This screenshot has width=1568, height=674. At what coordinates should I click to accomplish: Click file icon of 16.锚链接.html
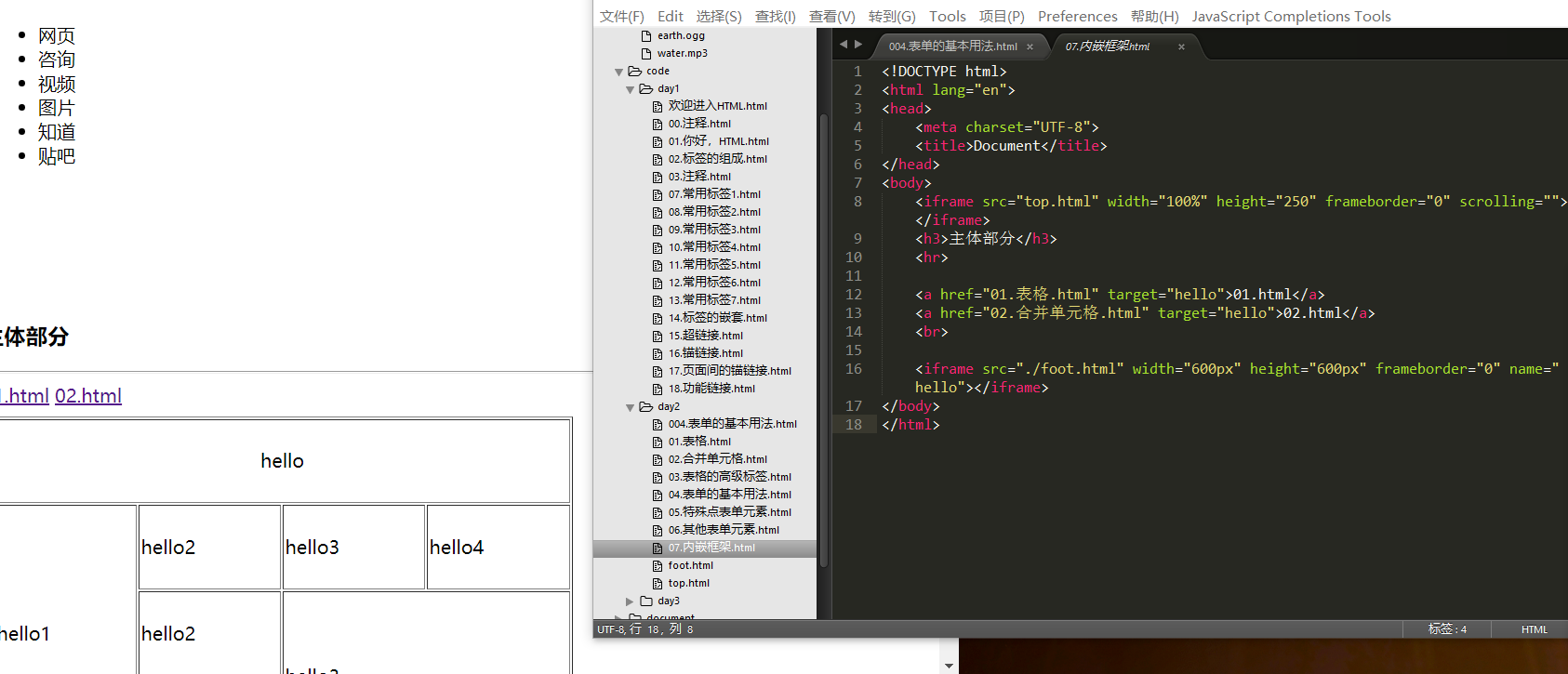(x=658, y=354)
